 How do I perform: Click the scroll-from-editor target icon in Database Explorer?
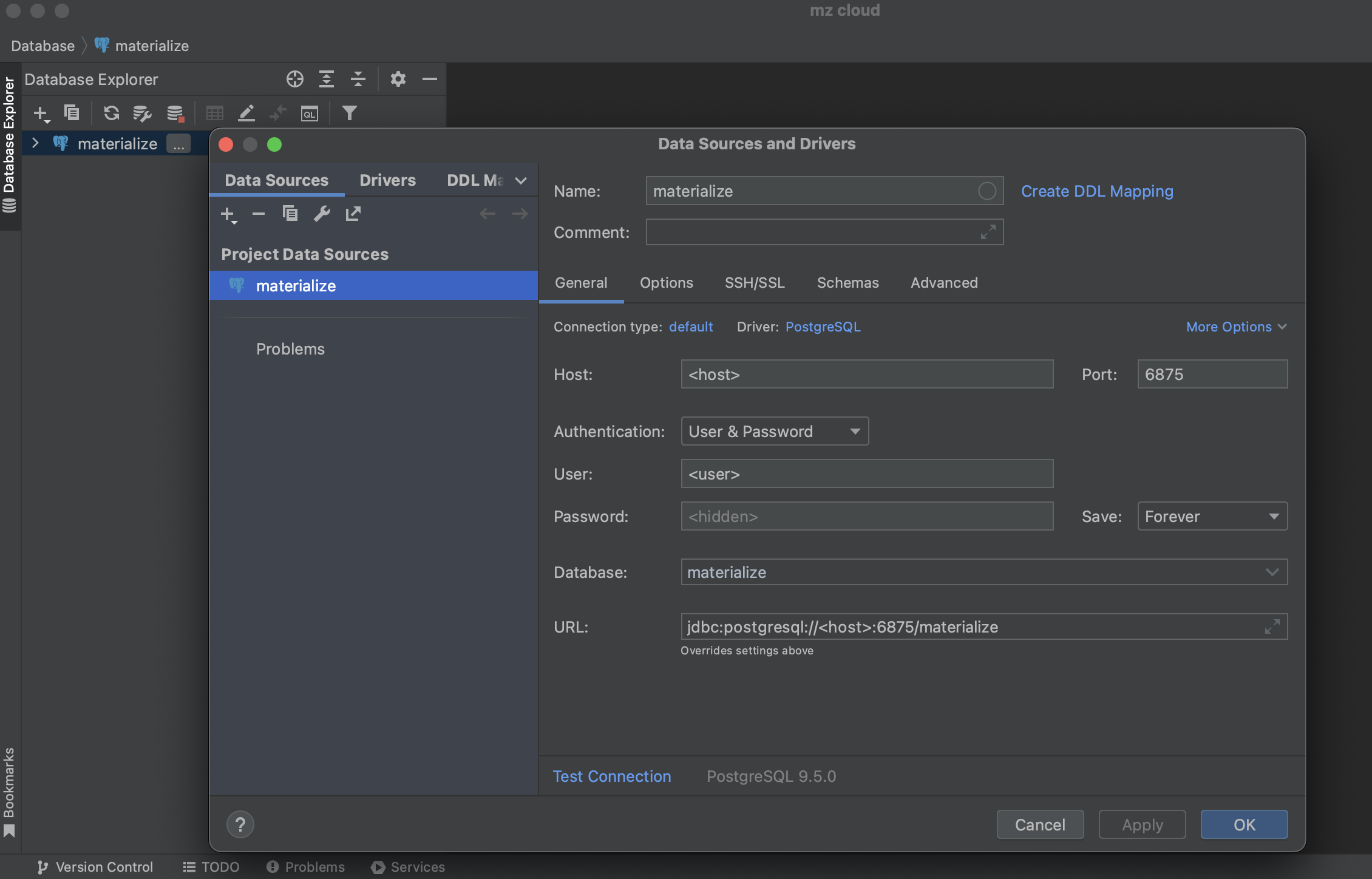[x=295, y=79]
